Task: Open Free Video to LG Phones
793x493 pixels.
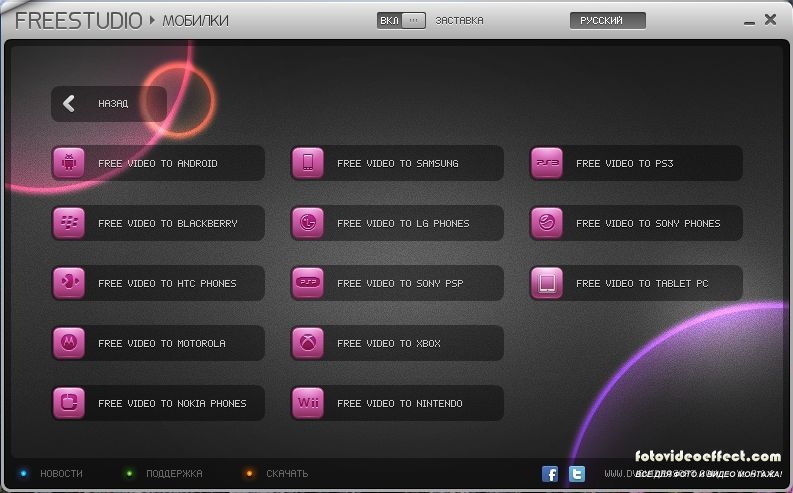Action: pos(397,223)
